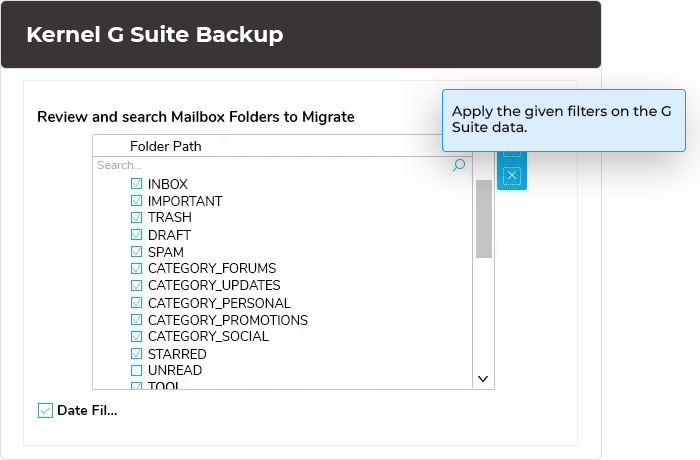Uncheck the DRAFT folder checkbox

point(137,234)
